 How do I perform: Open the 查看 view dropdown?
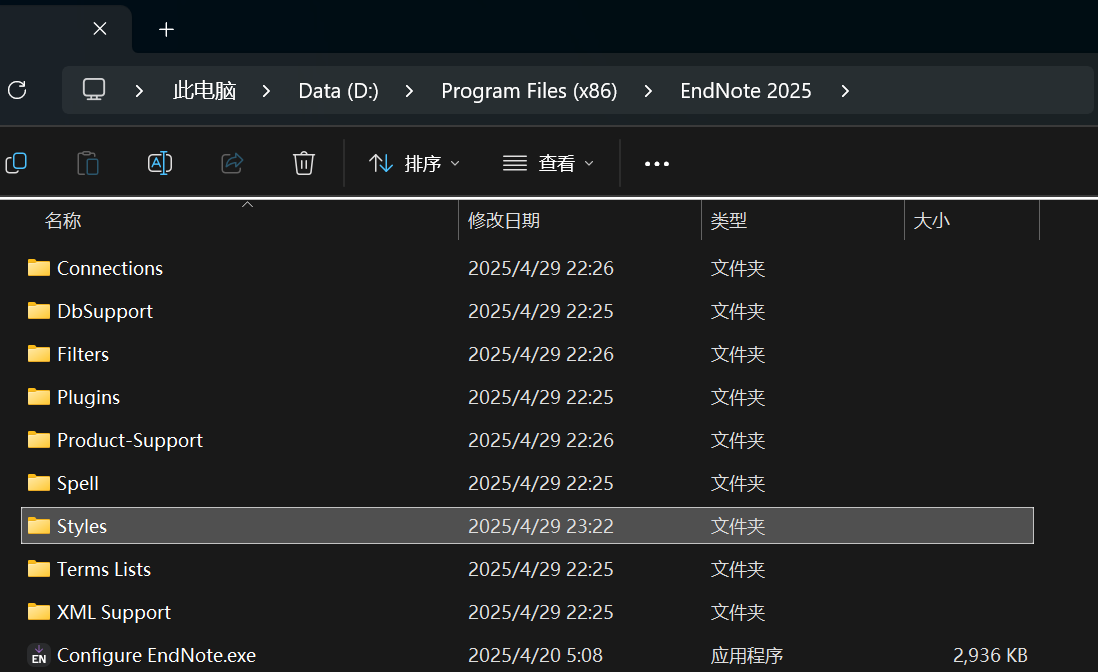pos(548,164)
